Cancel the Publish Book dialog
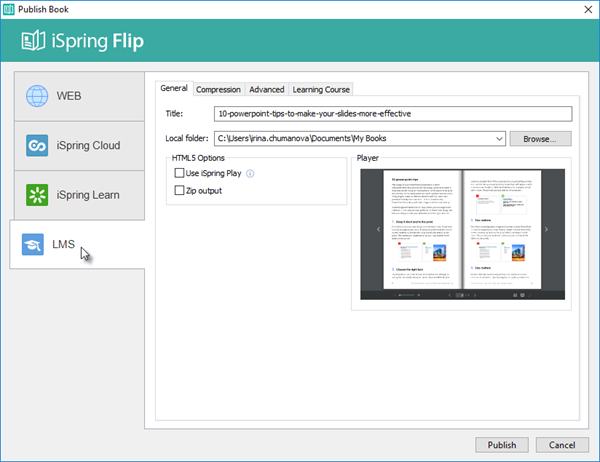Viewport: 600px width, 462px height. pos(562,445)
